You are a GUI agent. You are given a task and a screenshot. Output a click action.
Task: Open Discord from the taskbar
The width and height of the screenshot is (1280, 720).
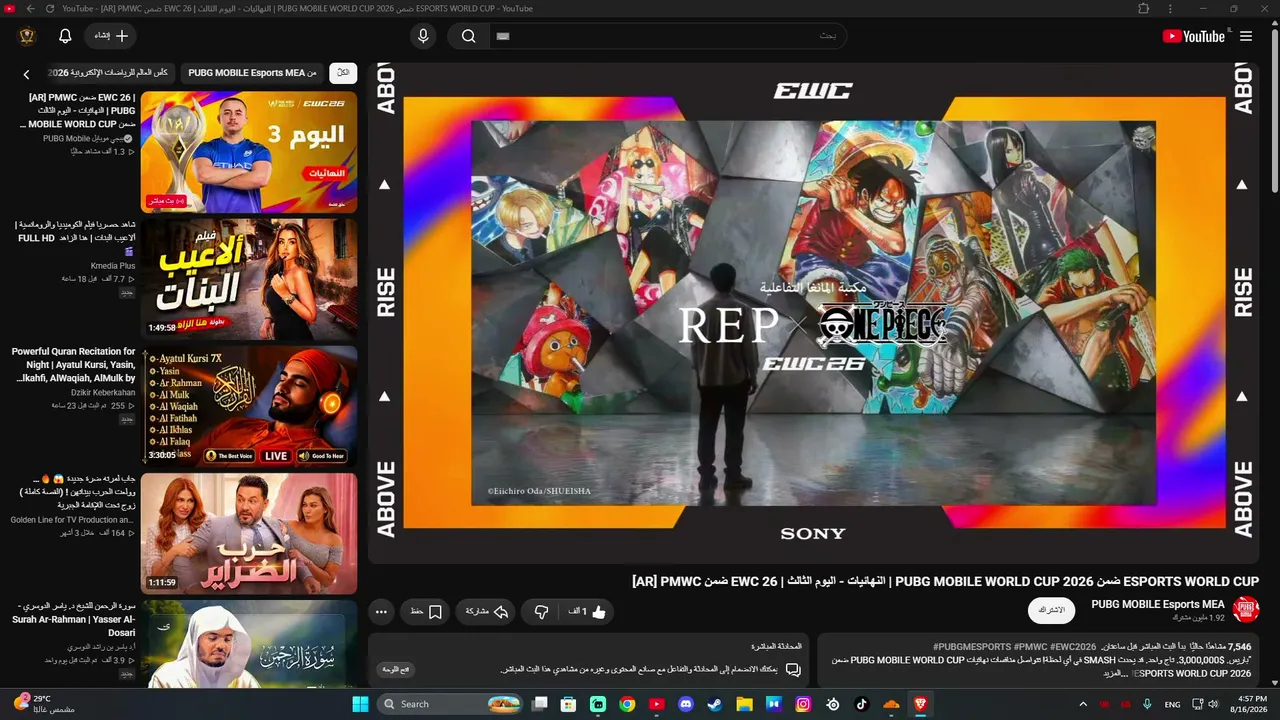coord(686,704)
